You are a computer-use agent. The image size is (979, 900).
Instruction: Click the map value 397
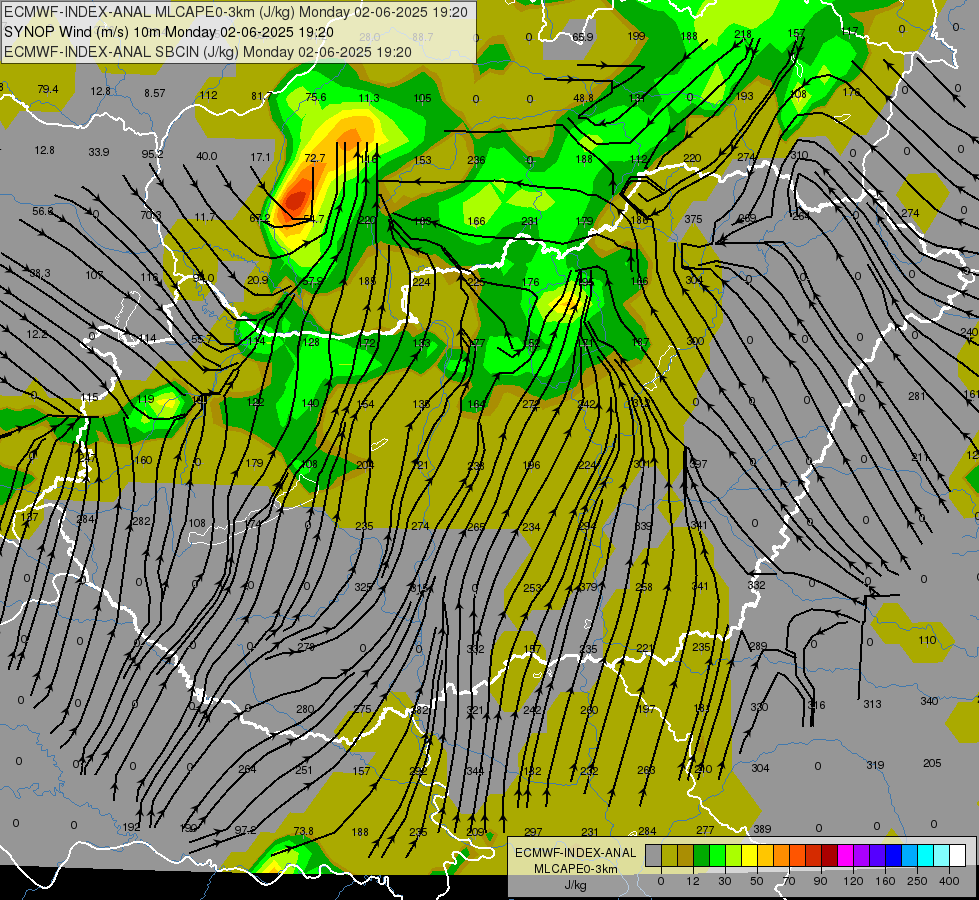click(698, 464)
